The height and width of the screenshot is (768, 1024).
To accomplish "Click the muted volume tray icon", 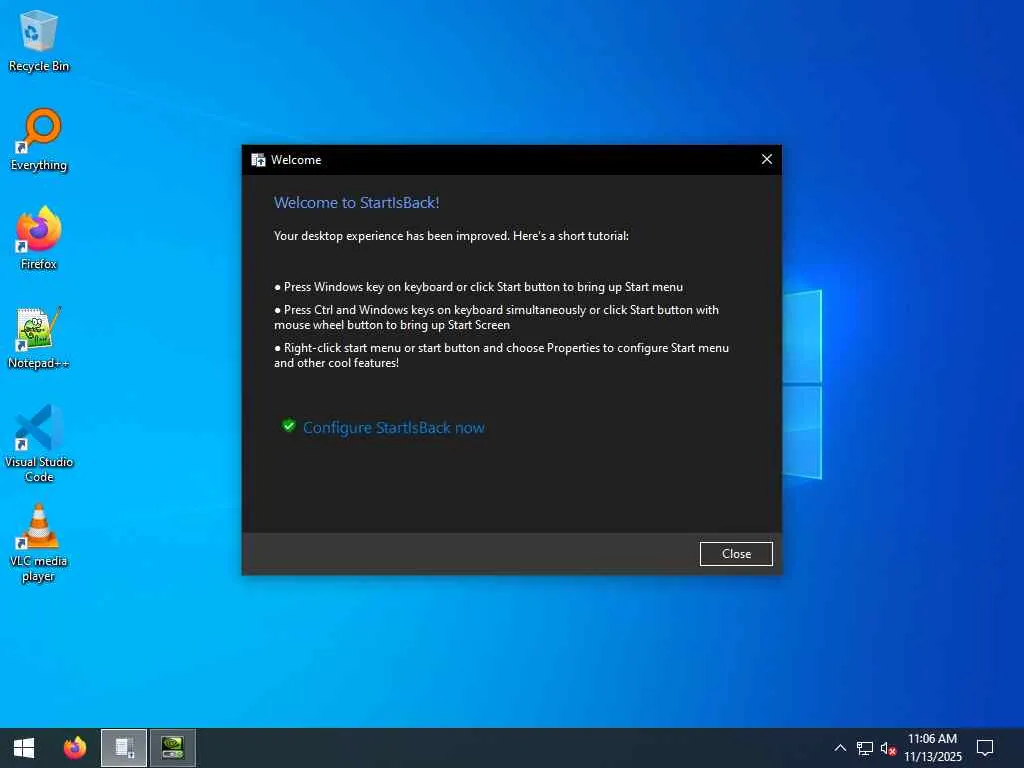I will pyautogui.click(x=888, y=748).
